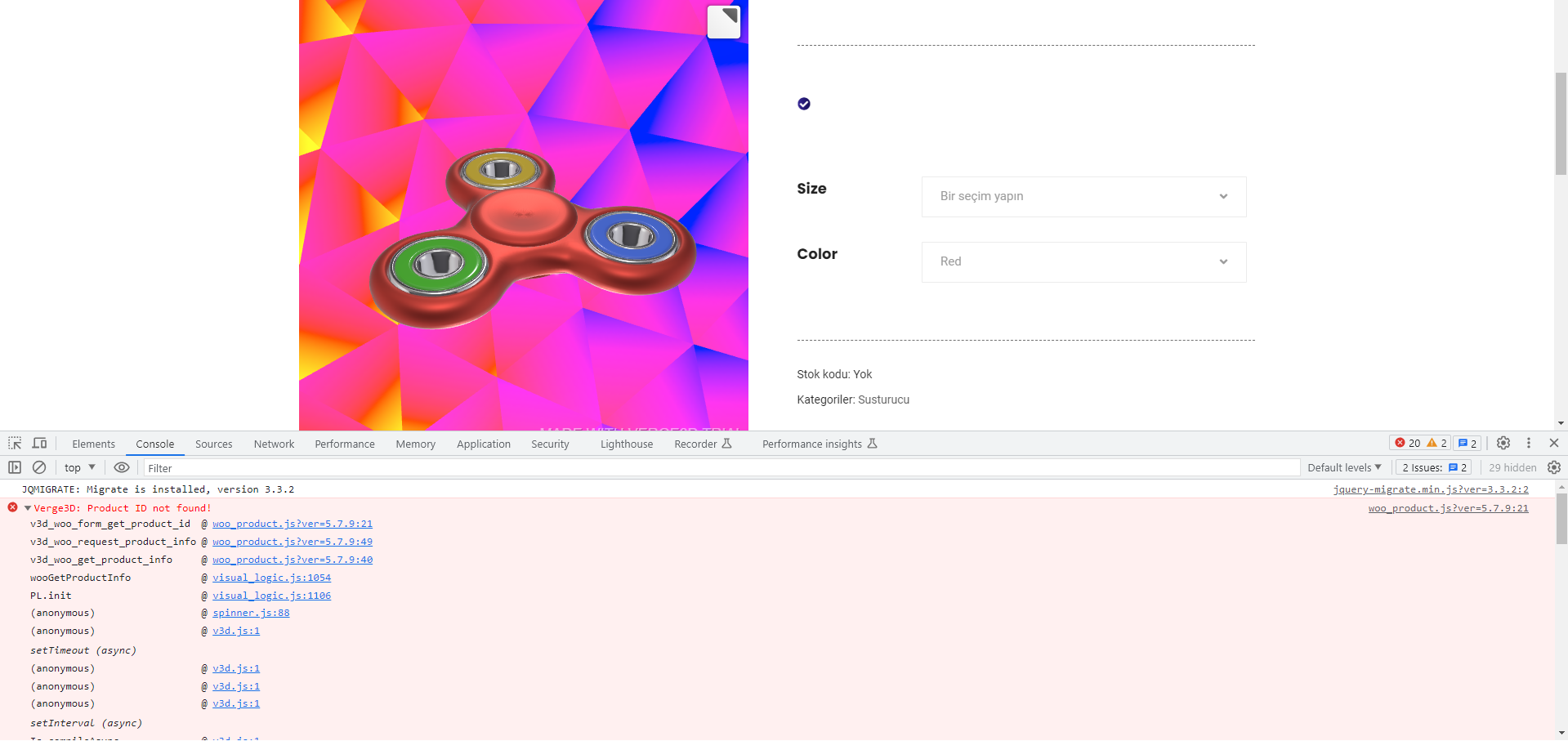Open woo_product.js:21 link at the right of the error
1568x741 pixels.
(x=1449, y=508)
